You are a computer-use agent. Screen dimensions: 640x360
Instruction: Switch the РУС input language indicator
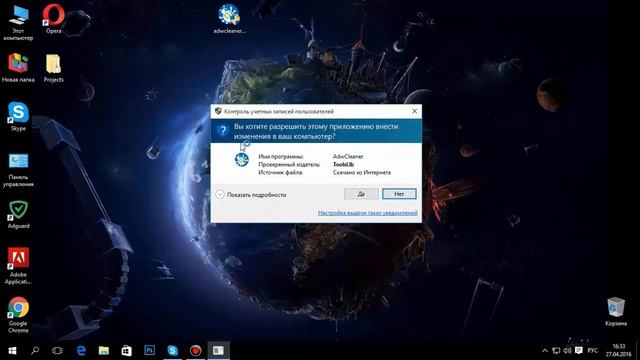pos(593,351)
